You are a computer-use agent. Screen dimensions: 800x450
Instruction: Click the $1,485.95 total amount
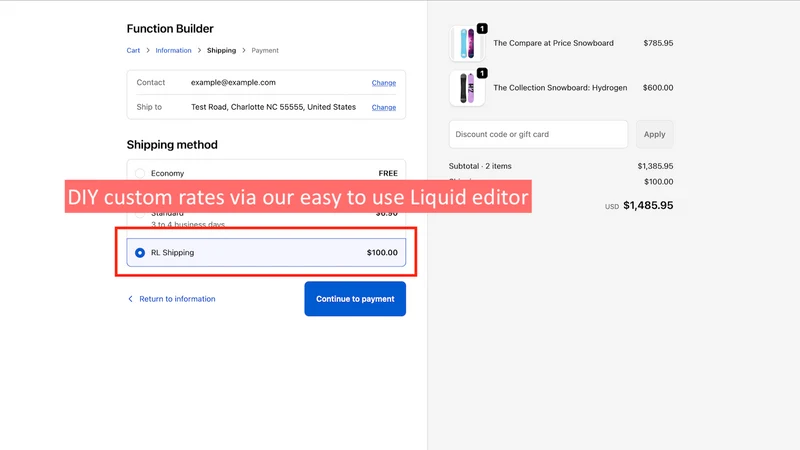click(x=648, y=205)
